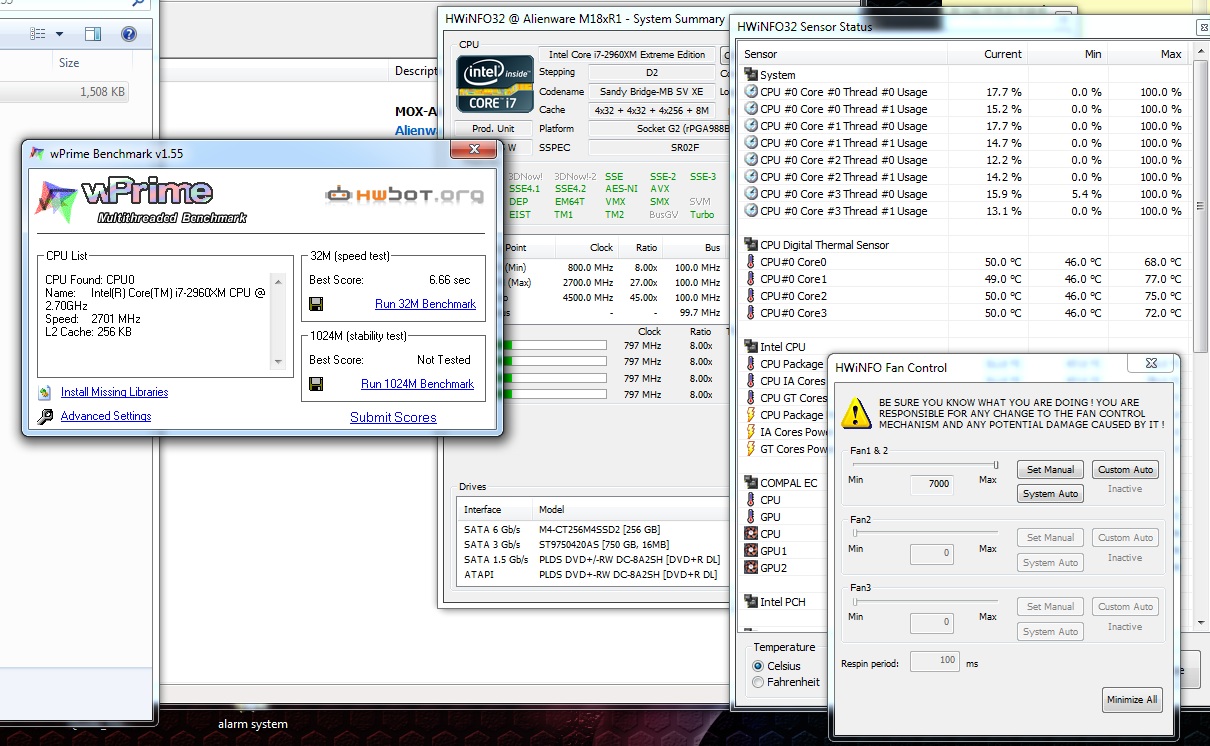The width and height of the screenshot is (1210, 746).
Task: Click the lightning icon for GT Cores Power
Action: (x=751, y=449)
